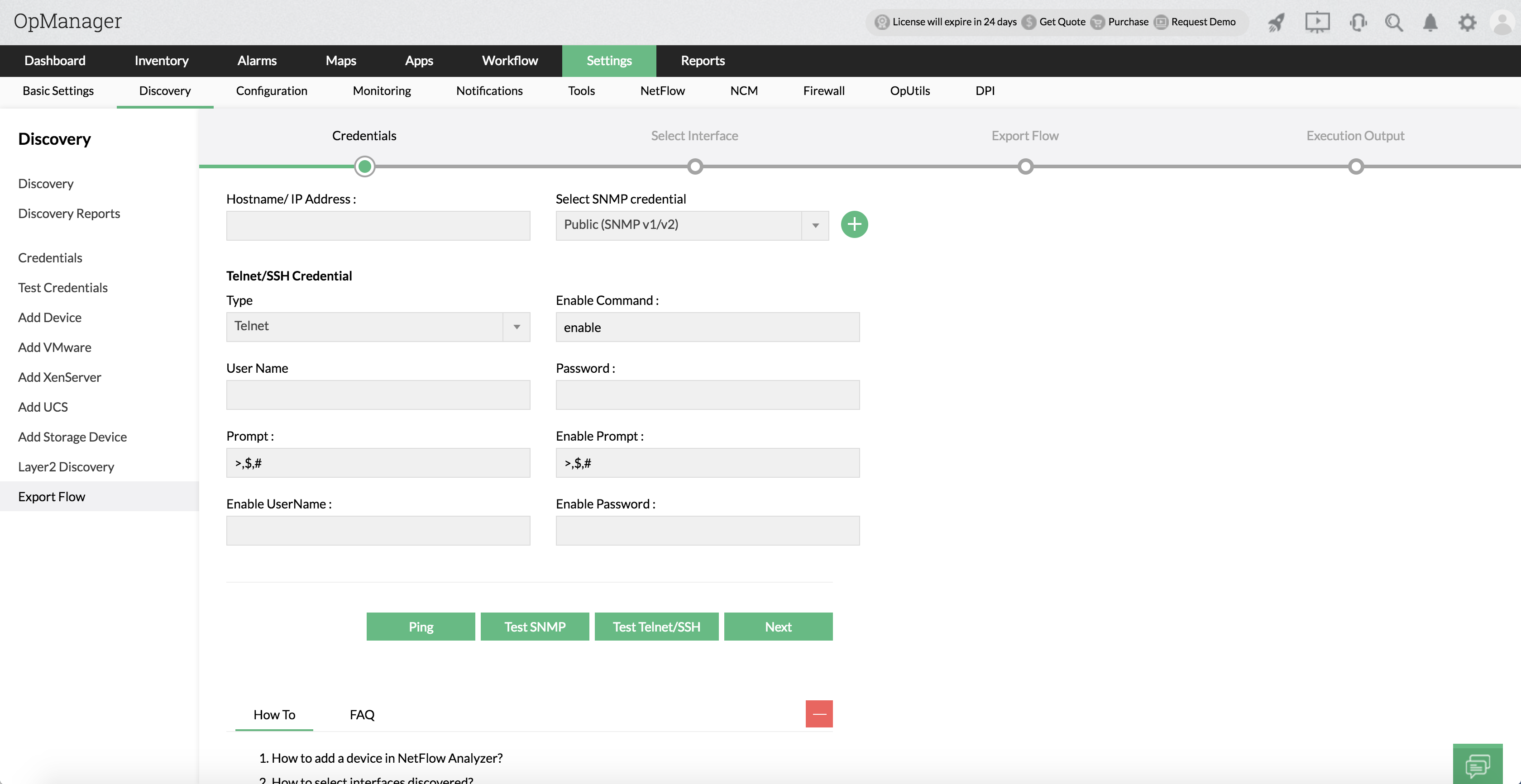Jump to the Select Interface step marker
The image size is (1521, 784).
click(695, 166)
